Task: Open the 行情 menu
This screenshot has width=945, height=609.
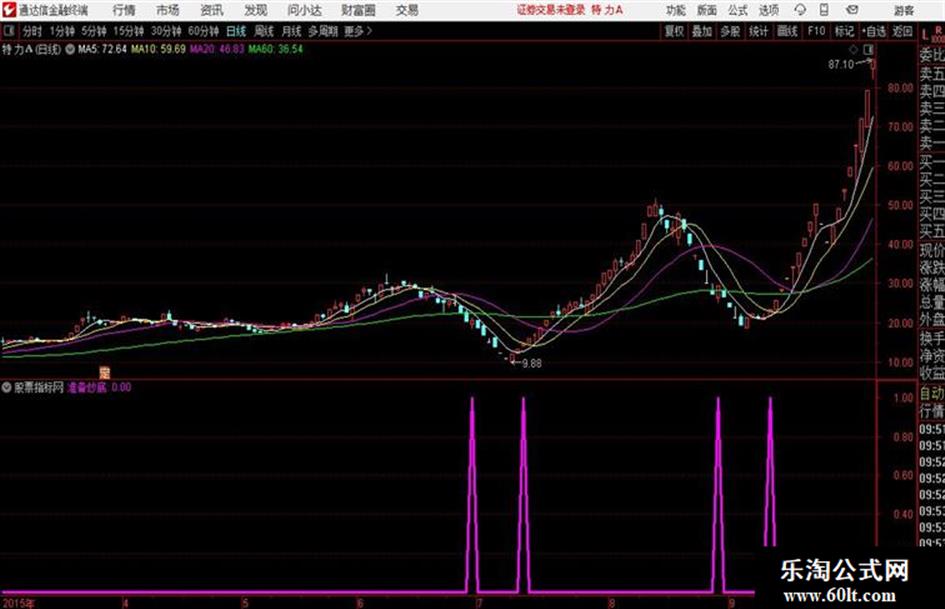Action: (124, 10)
